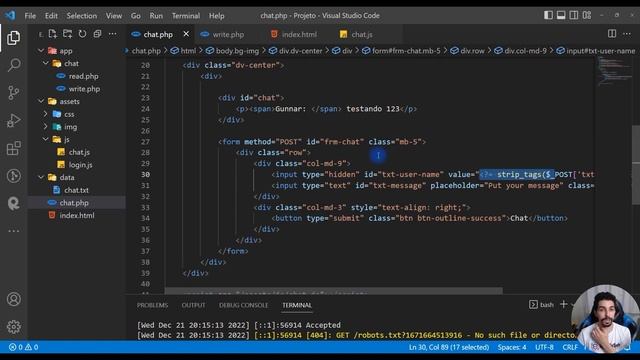
Task: Open the Extensions view
Action: (x=13, y=148)
